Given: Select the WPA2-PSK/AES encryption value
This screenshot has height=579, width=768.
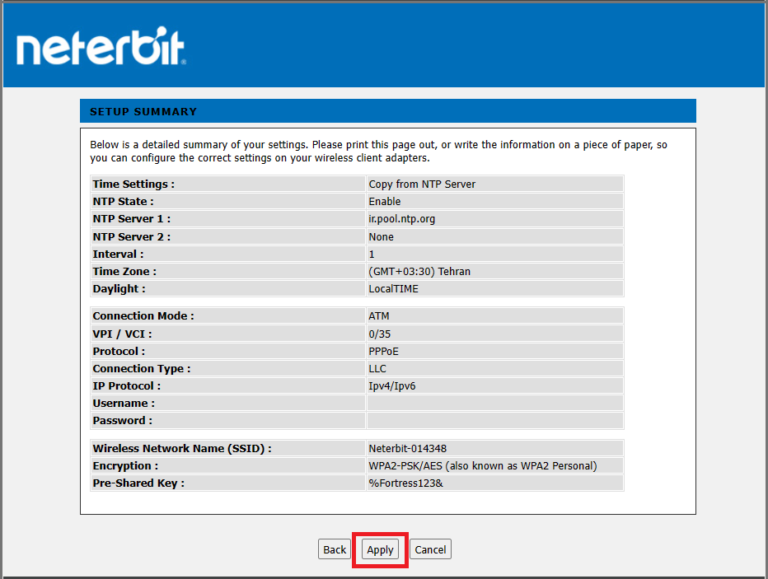Looking at the screenshot, I should coord(482,466).
